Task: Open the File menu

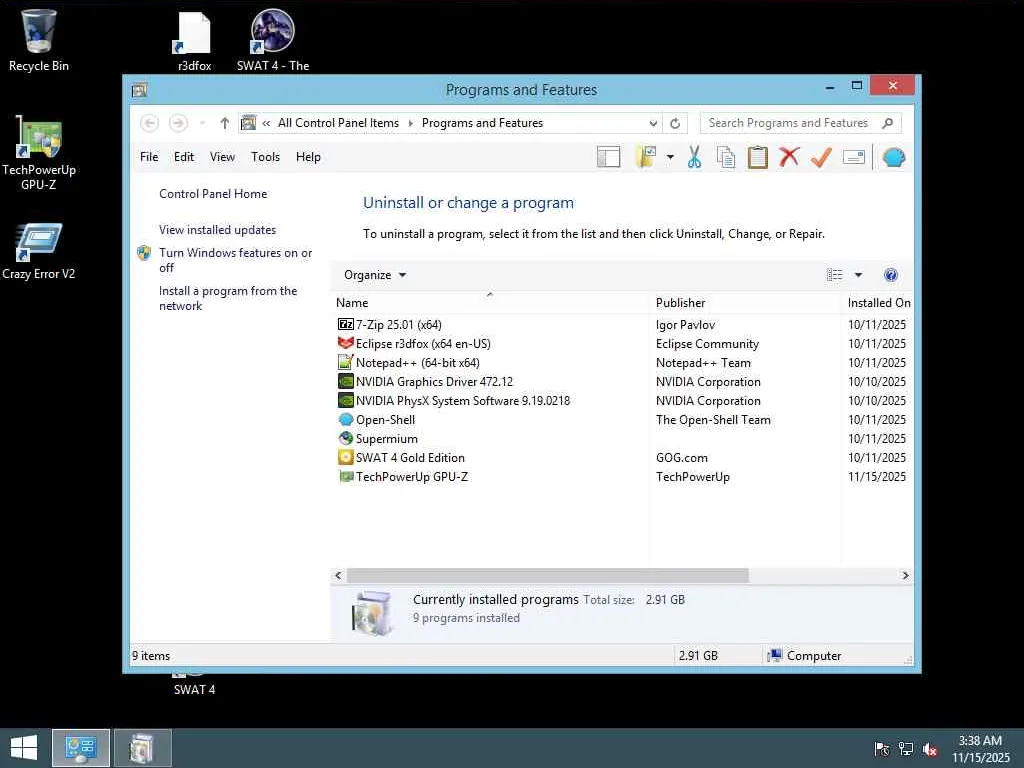Action: click(x=149, y=157)
